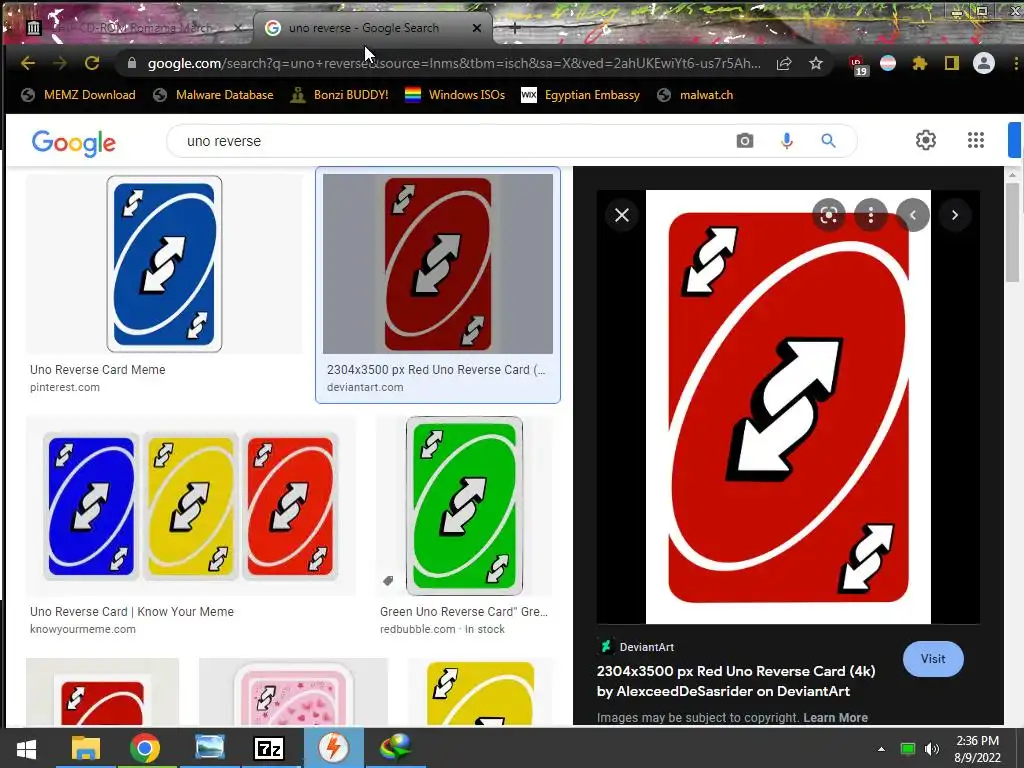Open Google quick settings gear
Image resolution: width=1024 pixels, height=768 pixels.
click(925, 140)
